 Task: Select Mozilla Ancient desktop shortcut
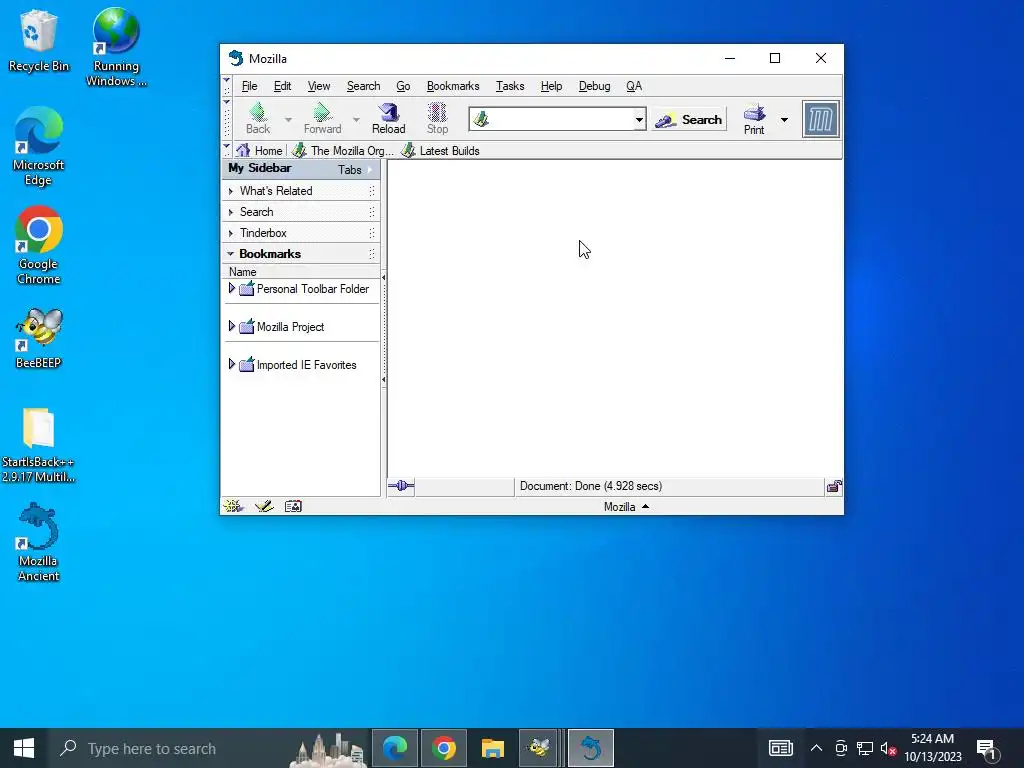pyautogui.click(x=39, y=542)
